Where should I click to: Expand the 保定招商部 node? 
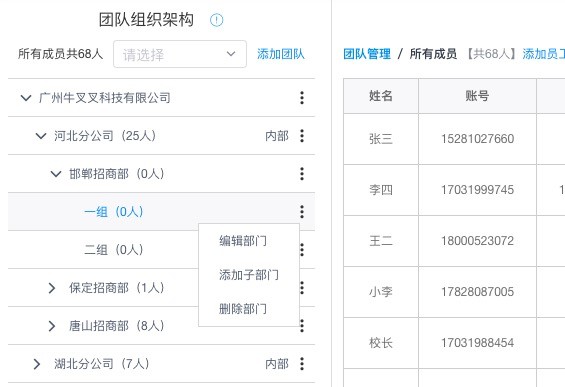click(x=52, y=288)
